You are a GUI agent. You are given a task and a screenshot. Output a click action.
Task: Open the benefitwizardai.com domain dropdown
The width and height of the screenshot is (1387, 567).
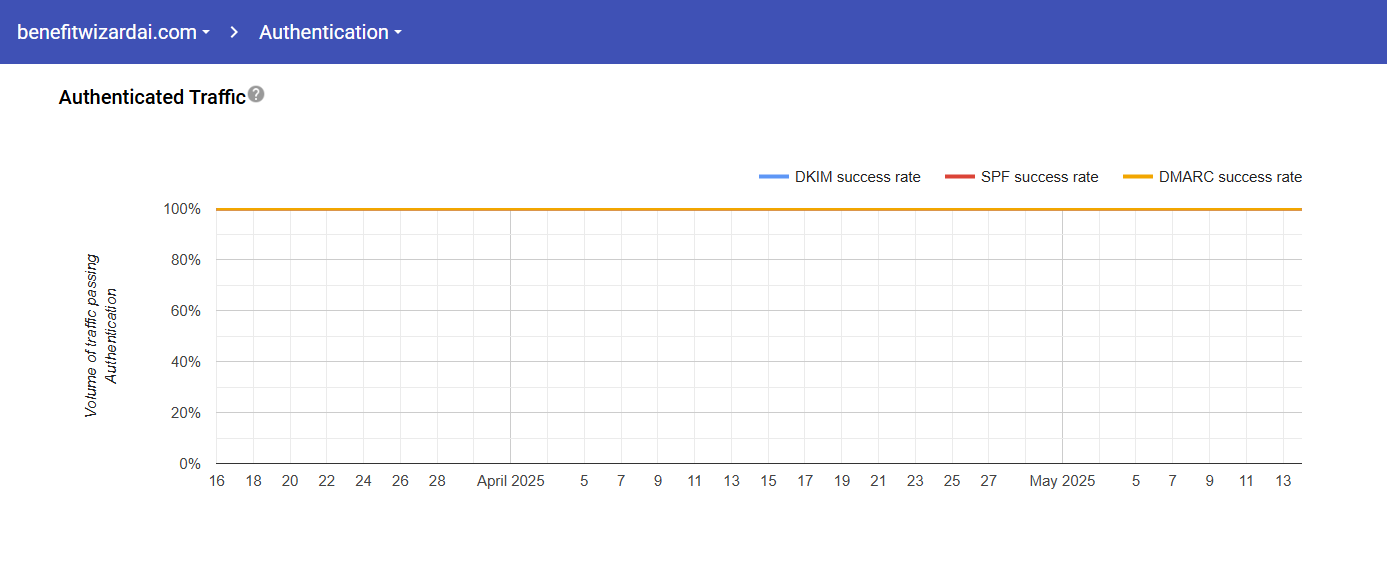pyautogui.click(x=113, y=32)
